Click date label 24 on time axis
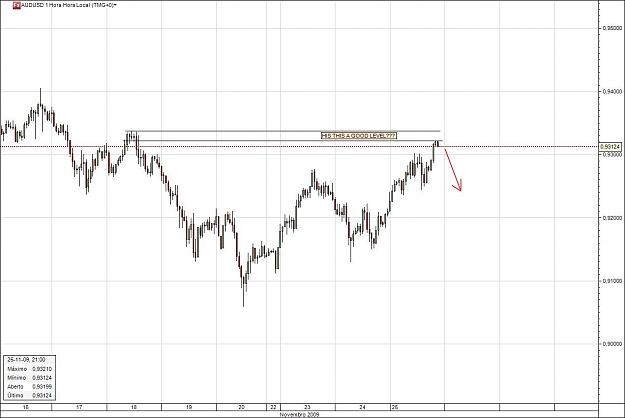 coord(362,407)
